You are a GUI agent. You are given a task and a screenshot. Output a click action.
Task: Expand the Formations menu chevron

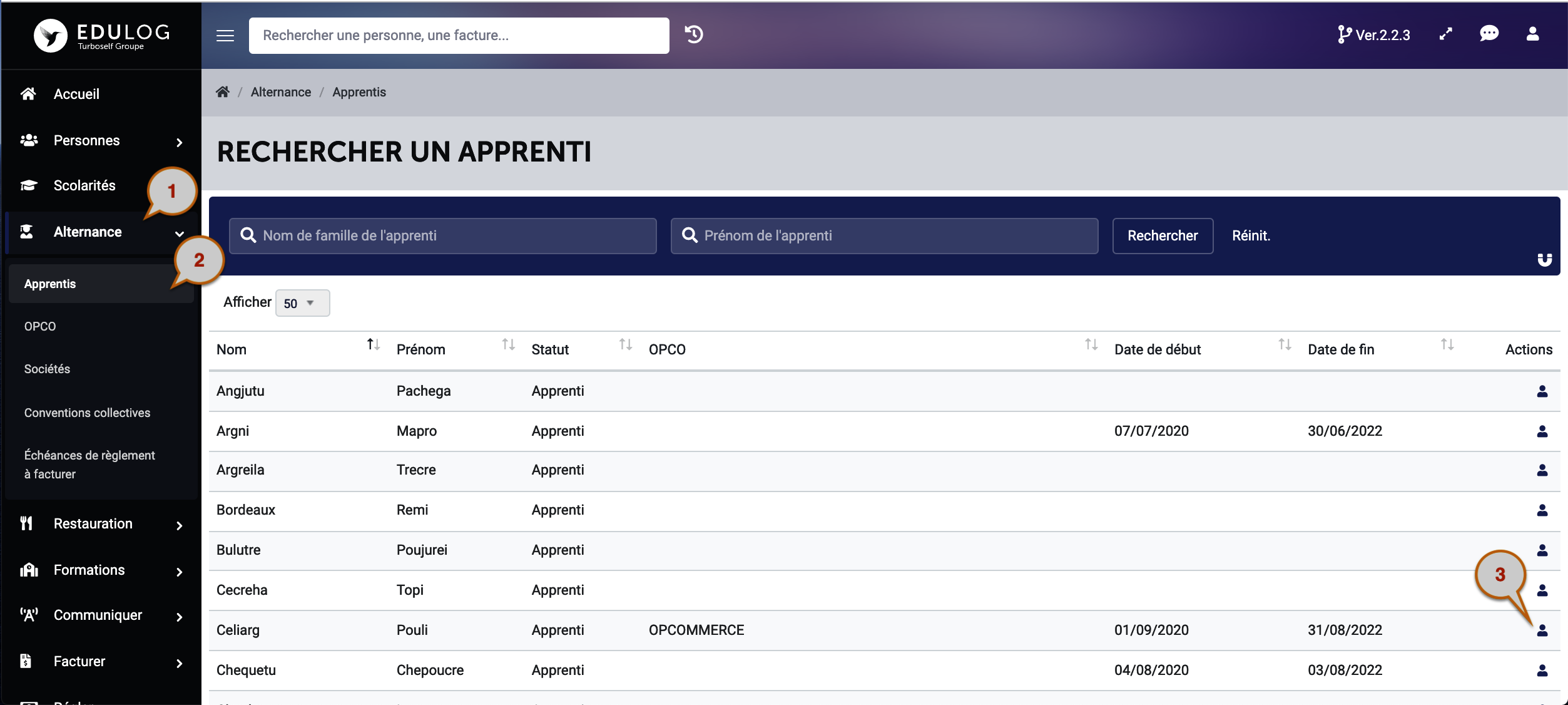click(180, 572)
